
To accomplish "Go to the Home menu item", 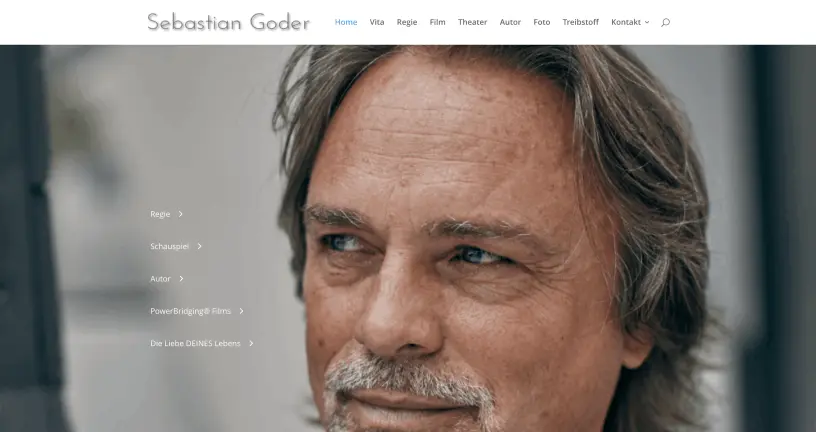I will tap(346, 22).
